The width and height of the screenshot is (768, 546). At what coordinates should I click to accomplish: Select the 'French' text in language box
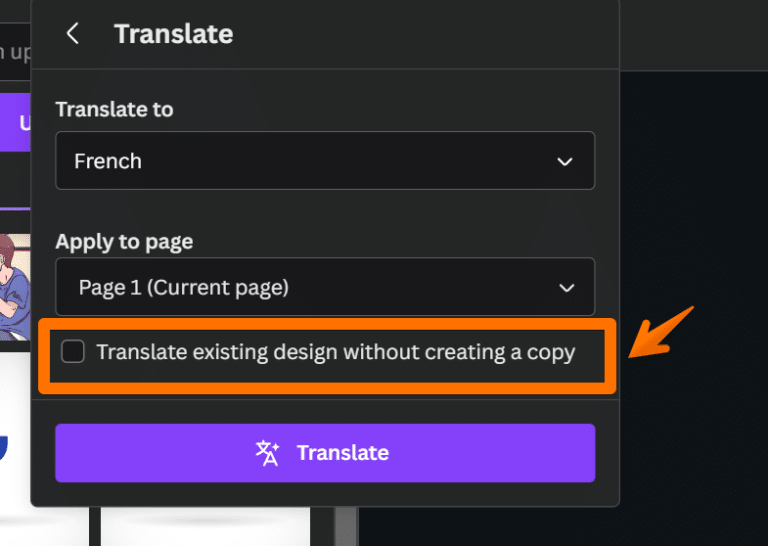click(108, 161)
